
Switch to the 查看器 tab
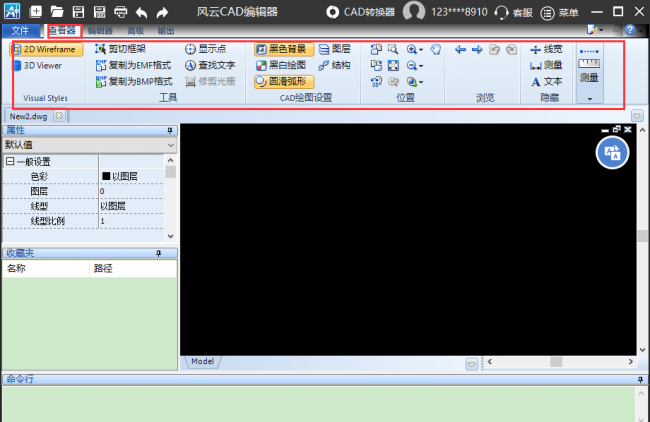(63, 30)
